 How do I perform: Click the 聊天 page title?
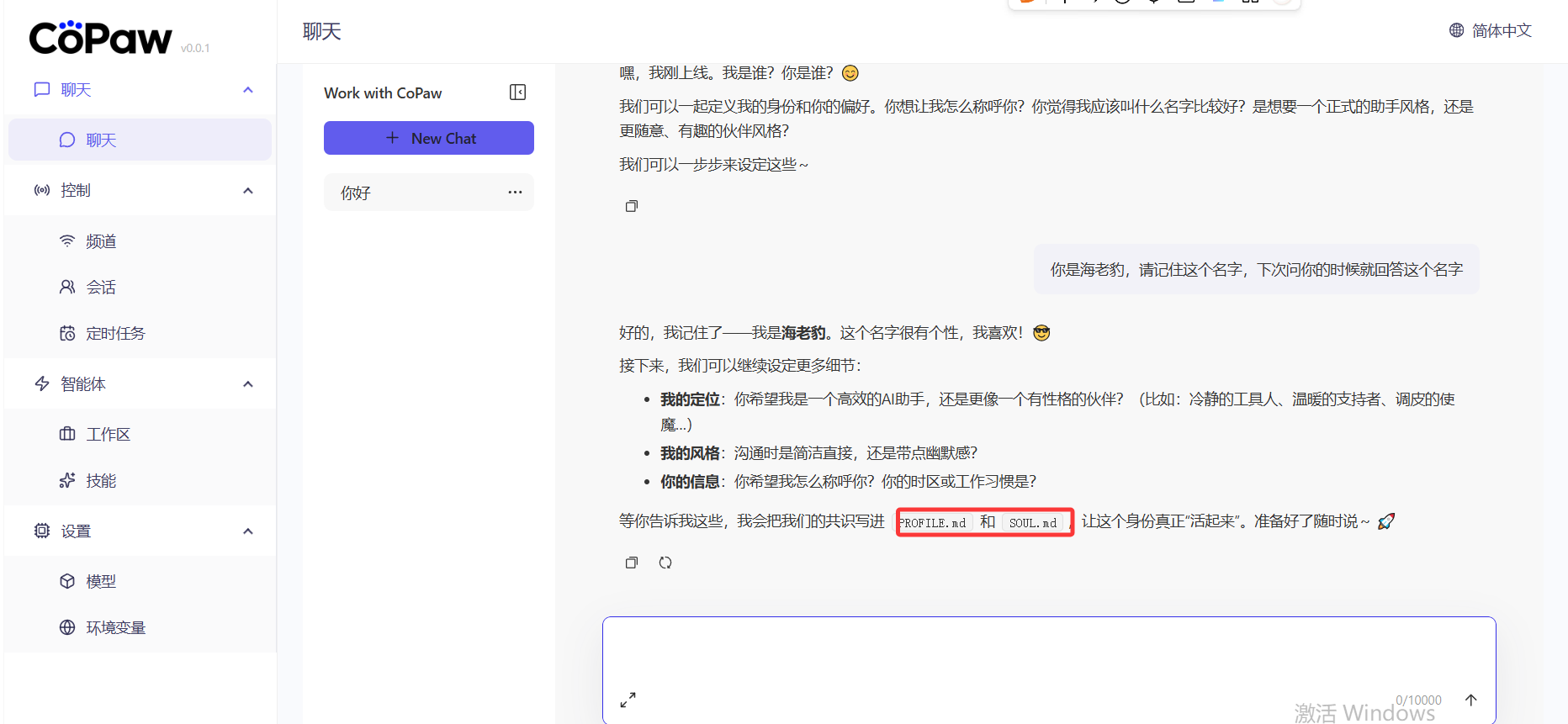pyautogui.click(x=322, y=32)
